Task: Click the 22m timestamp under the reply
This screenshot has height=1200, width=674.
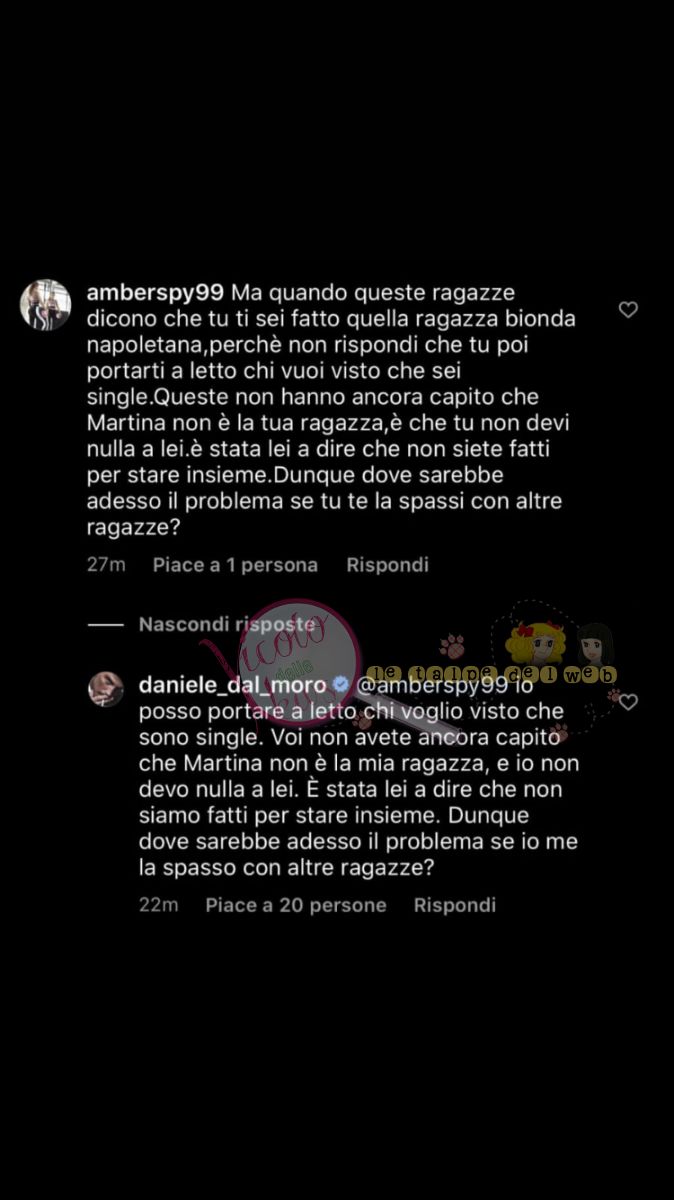Action: click(x=159, y=905)
